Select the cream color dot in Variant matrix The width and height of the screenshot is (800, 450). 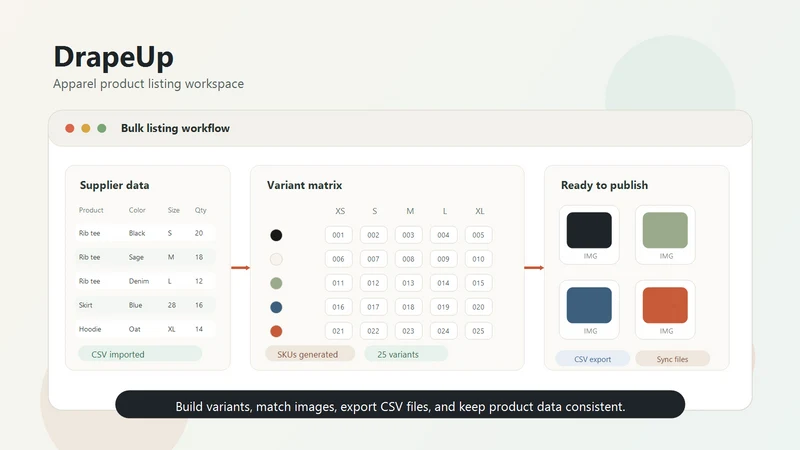[276, 259]
